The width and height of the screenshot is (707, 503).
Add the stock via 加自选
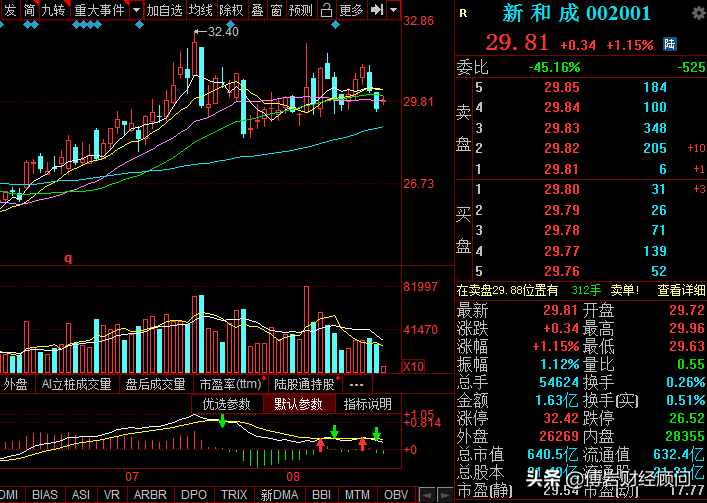pos(164,9)
